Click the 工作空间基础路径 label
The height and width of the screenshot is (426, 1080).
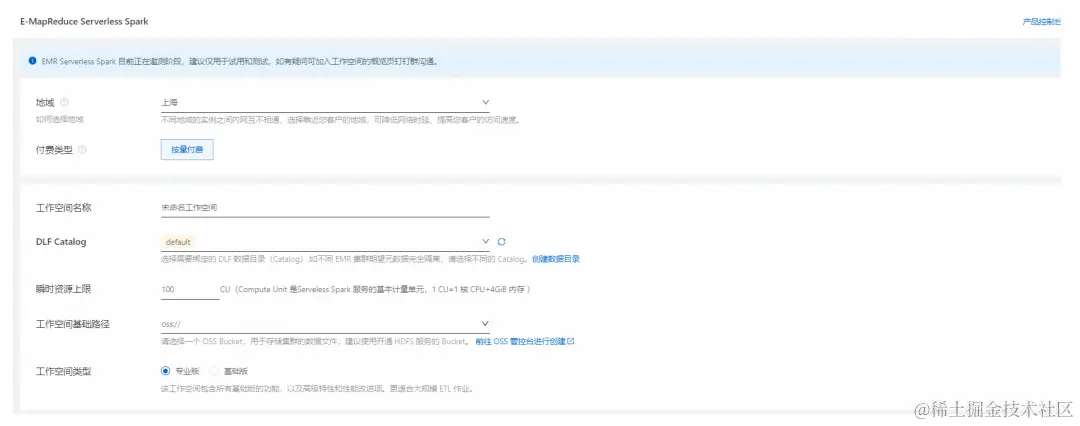(x=72, y=324)
